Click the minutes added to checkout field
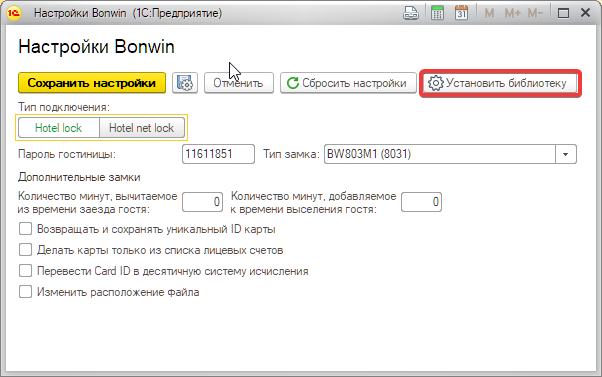Viewport: 602px width, 377px height. (421, 202)
